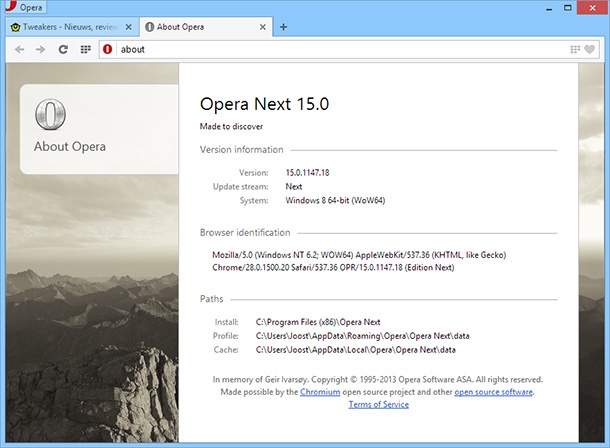Close the Tweakers tab
Screen dimensions: 610x448
129,27
